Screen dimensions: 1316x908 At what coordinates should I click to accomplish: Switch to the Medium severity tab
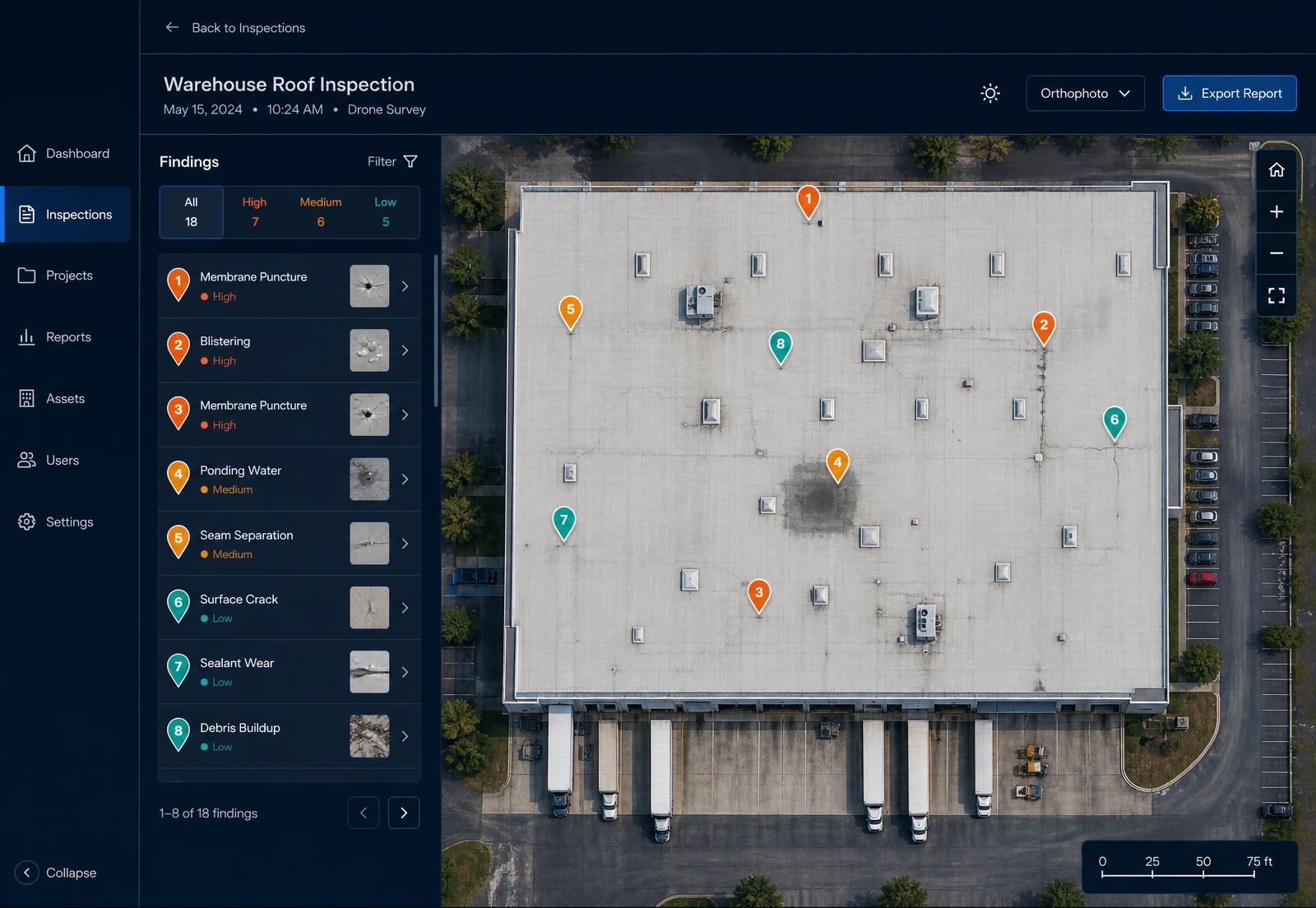coord(321,211)
